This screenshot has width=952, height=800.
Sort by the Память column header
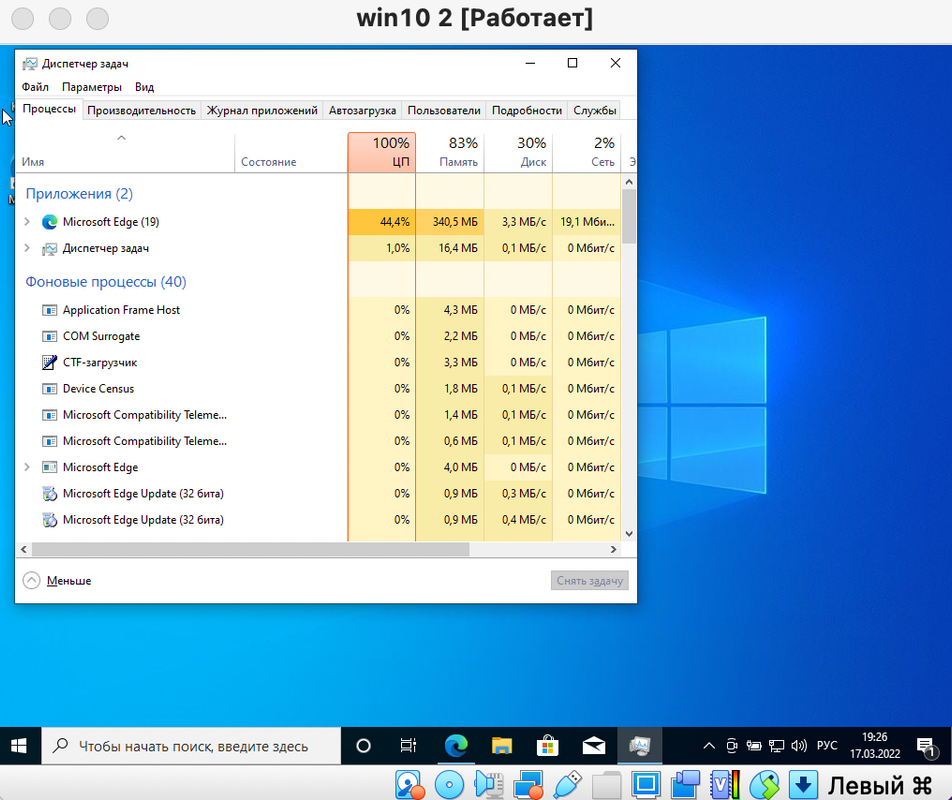(450, 152)
